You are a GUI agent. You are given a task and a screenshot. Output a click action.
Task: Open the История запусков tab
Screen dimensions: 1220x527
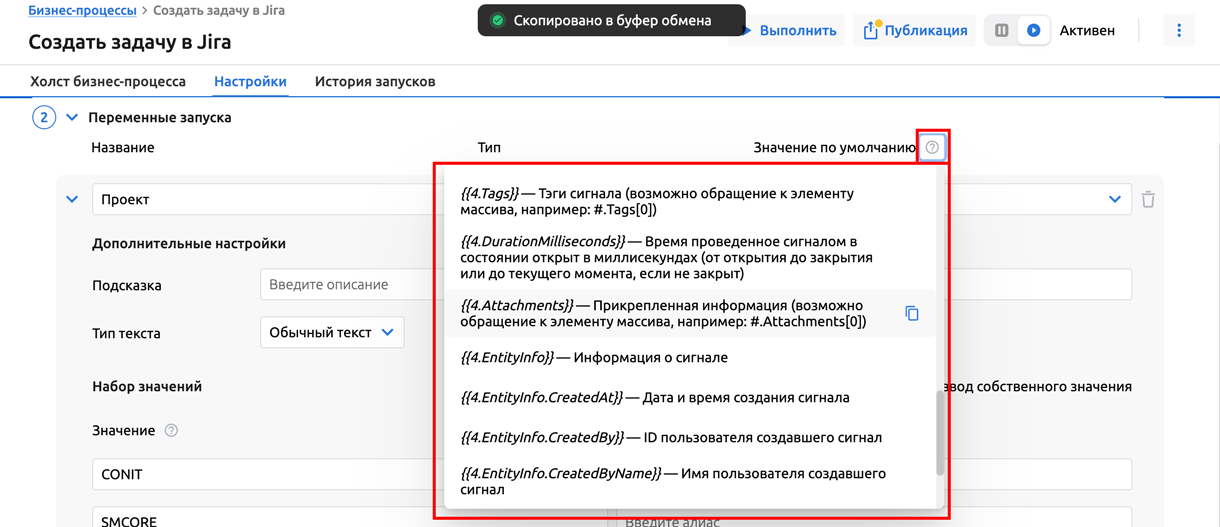click(x=375, y=81)
